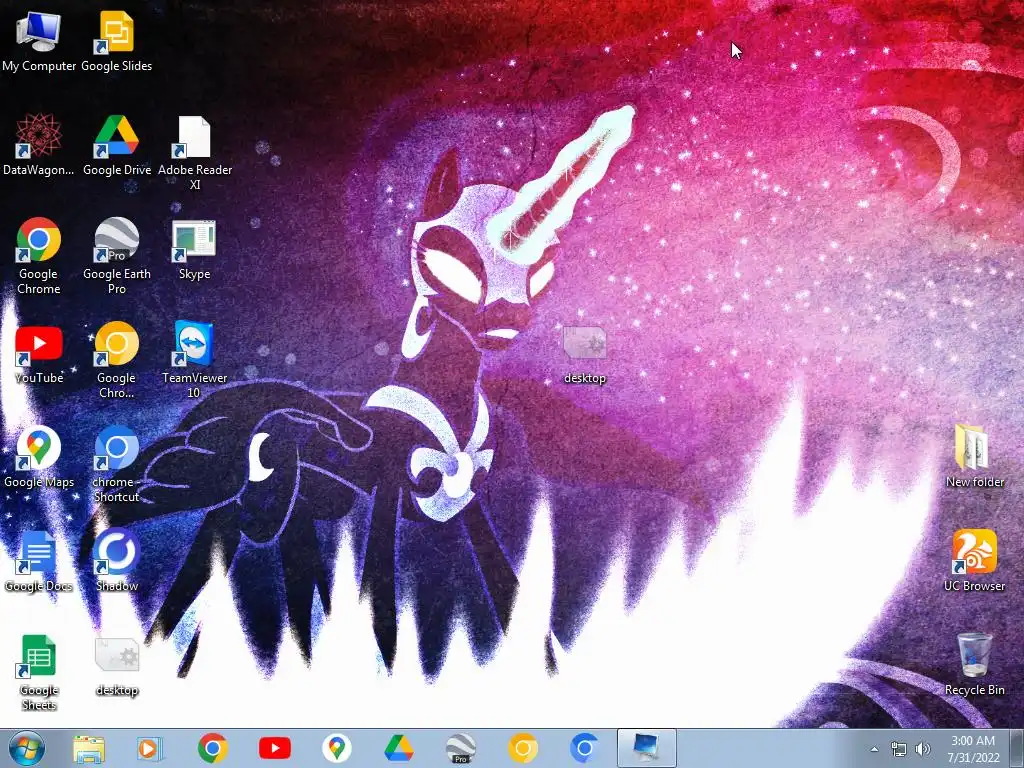Select the Shadow desktop shortcut
This screenshot has height=768, width=1024.
click(x=116, y=562)
